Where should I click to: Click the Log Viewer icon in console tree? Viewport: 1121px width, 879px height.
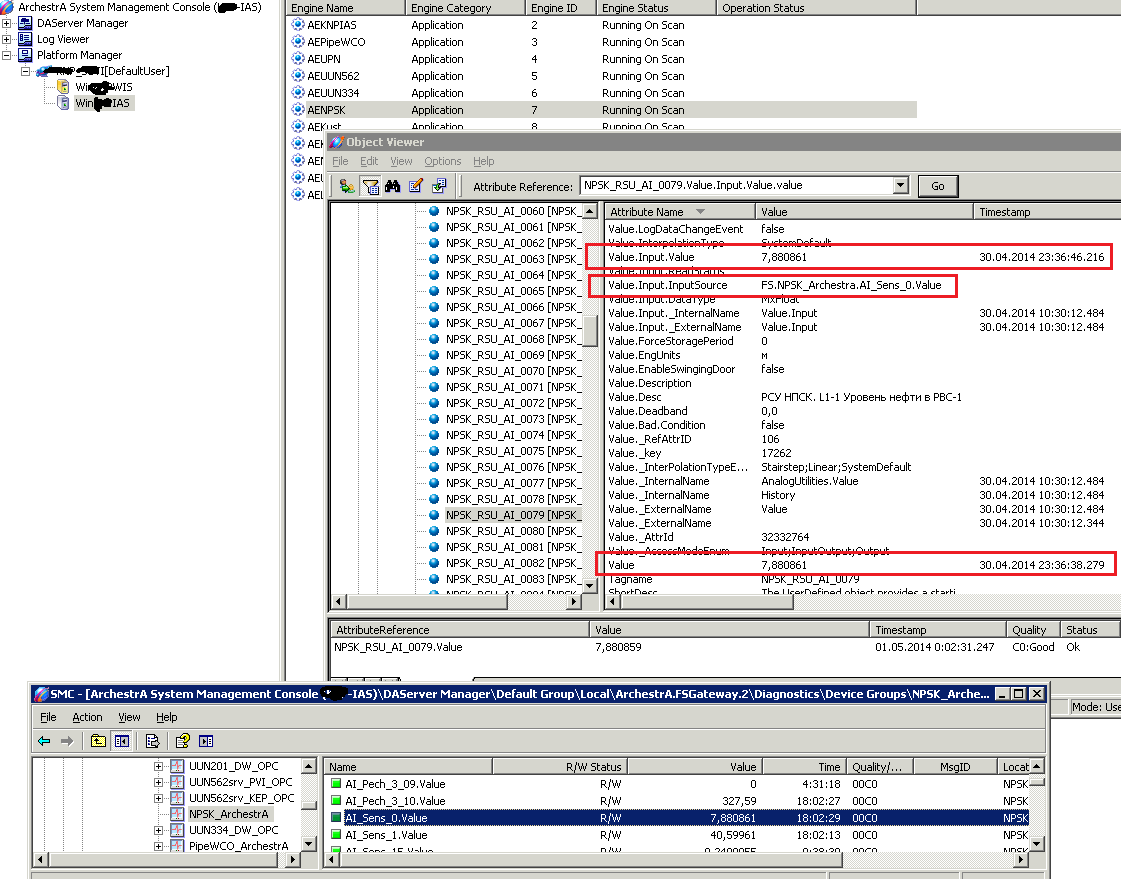click(26, 39)
